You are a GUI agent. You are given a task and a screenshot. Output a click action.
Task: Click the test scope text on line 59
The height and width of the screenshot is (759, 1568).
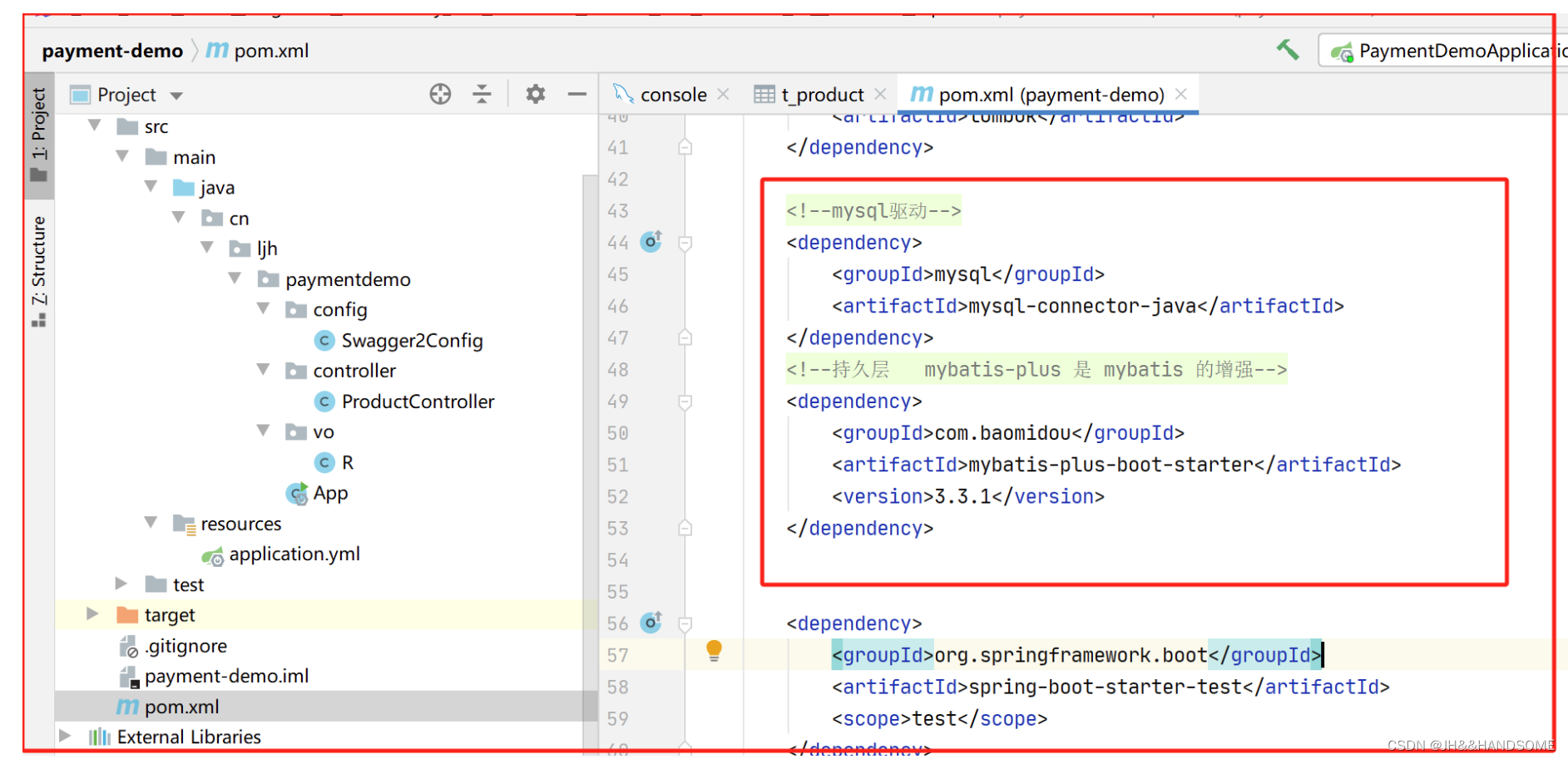[x=934, y=718]
